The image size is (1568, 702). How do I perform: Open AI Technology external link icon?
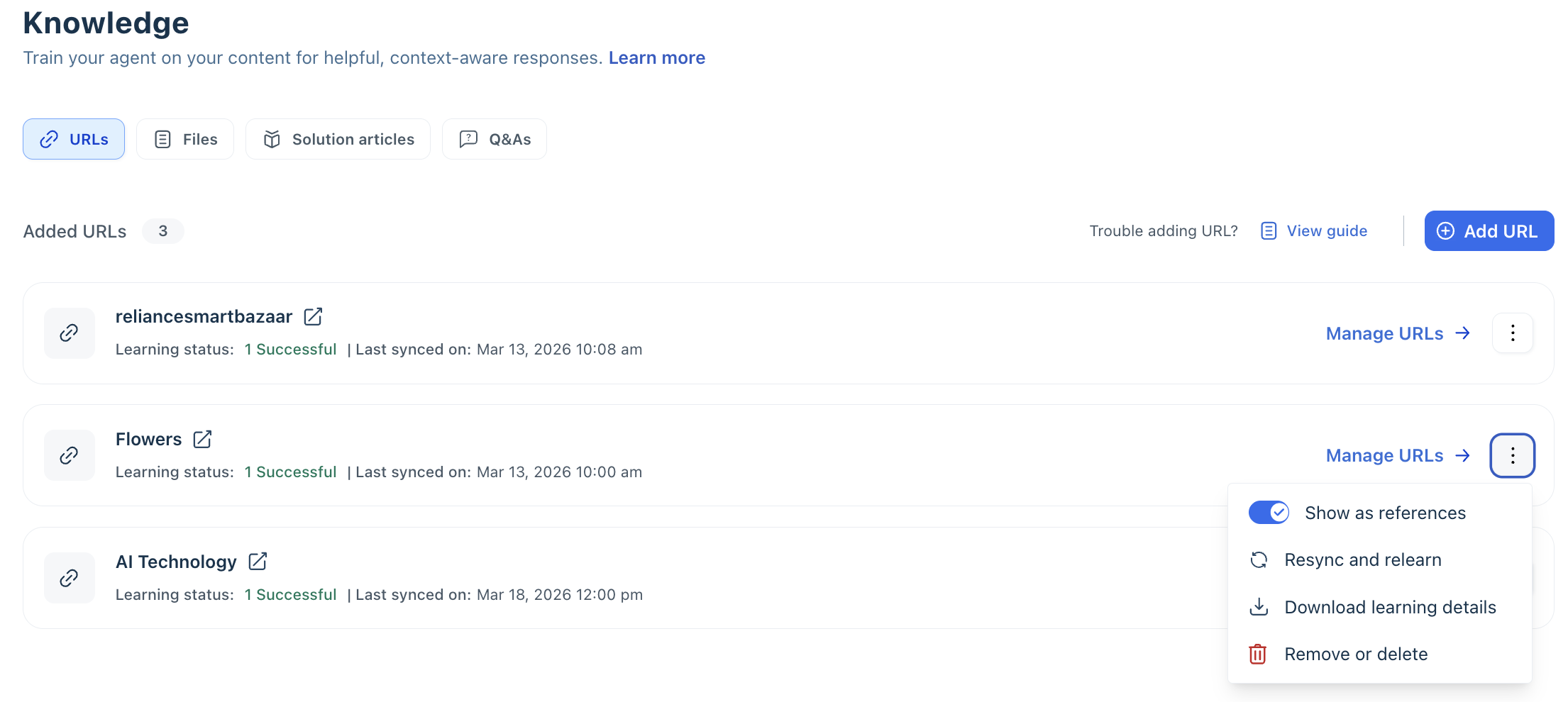[258, 562]
